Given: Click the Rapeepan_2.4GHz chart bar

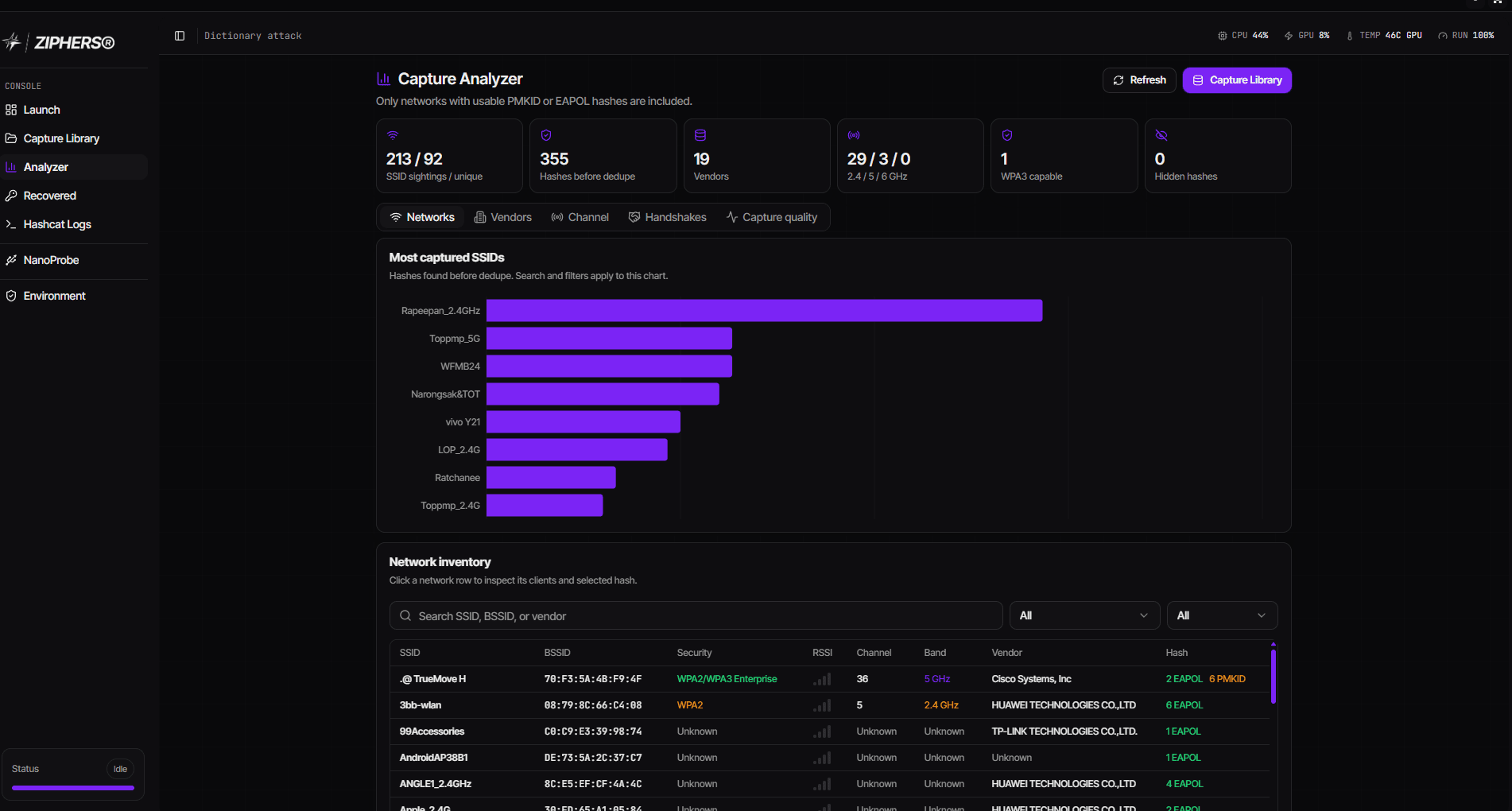Looking at the screenshot, I should 764,311.
